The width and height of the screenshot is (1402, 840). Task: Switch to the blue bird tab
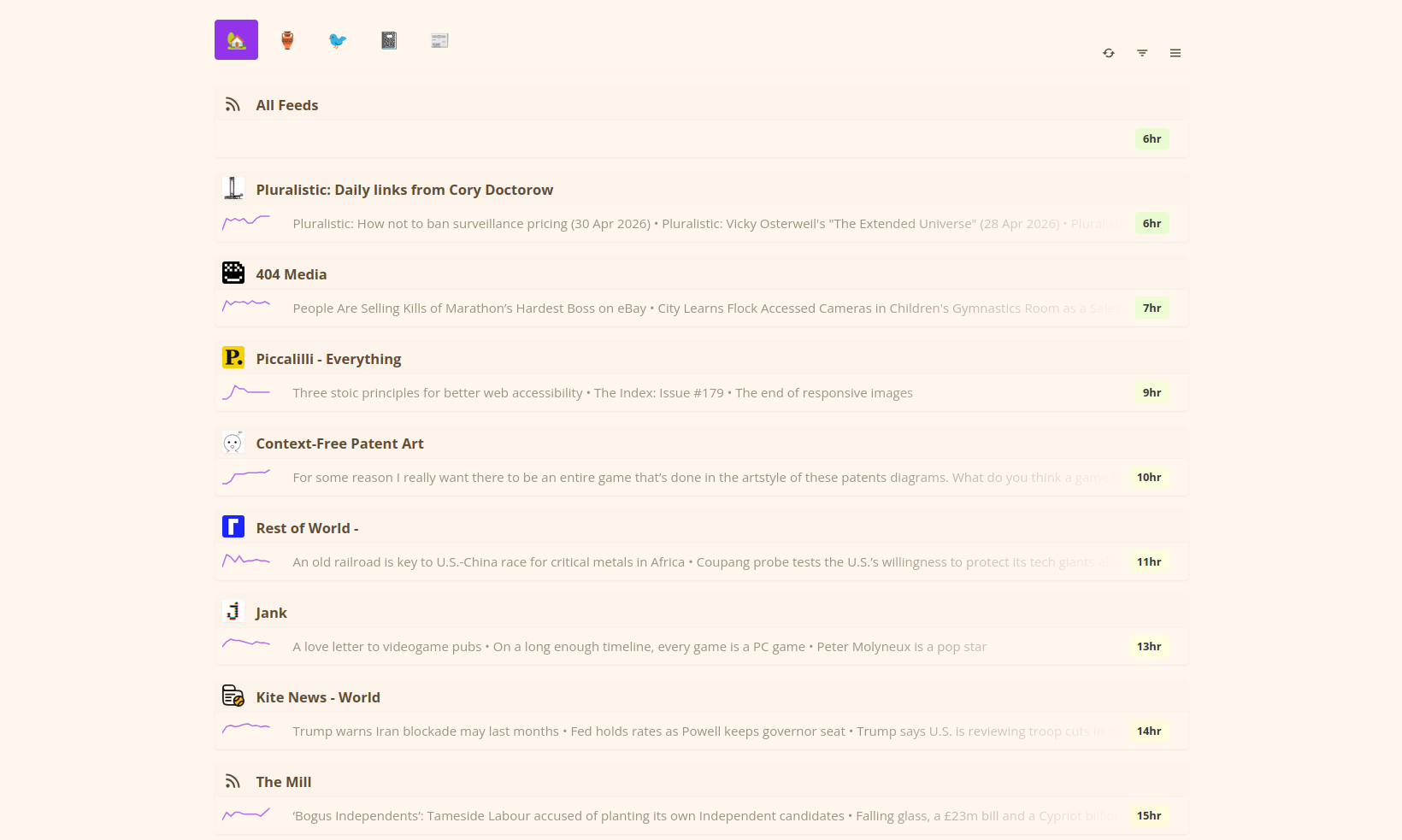338,40
